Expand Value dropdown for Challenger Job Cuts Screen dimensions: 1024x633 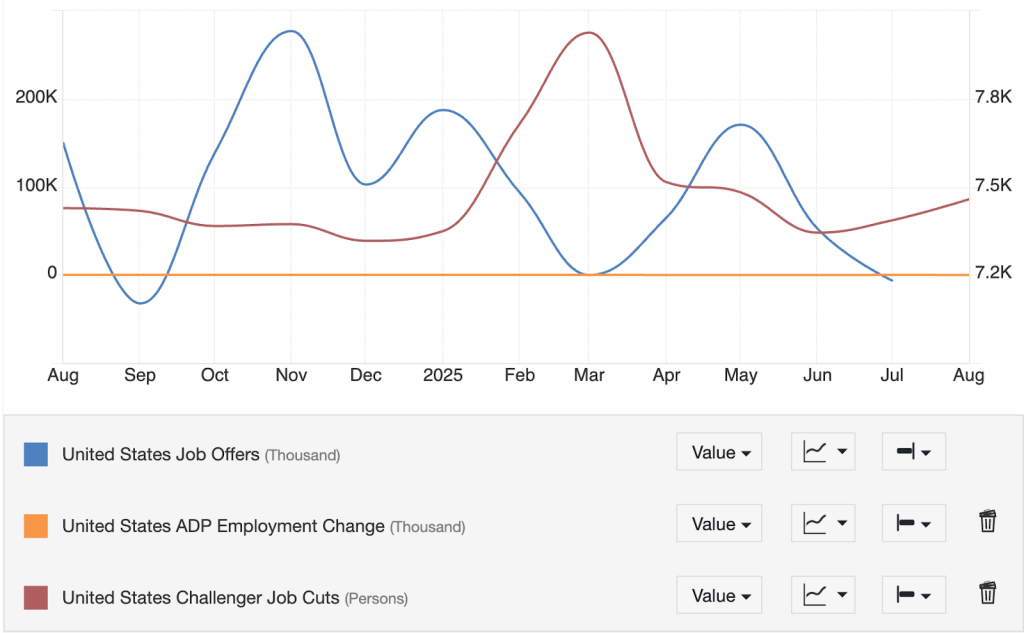[719, 596]
